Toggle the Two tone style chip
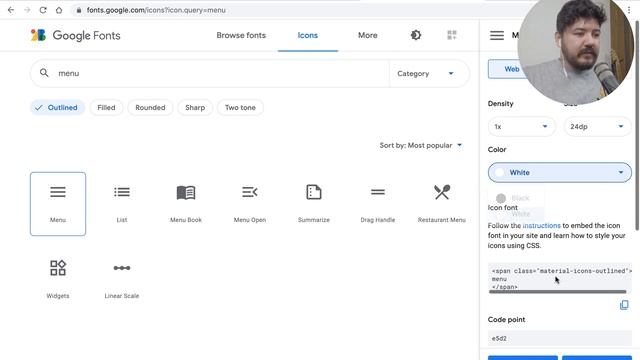Image resolution: width=640 pixels, height=360 pixels. (x=240, y=108)
